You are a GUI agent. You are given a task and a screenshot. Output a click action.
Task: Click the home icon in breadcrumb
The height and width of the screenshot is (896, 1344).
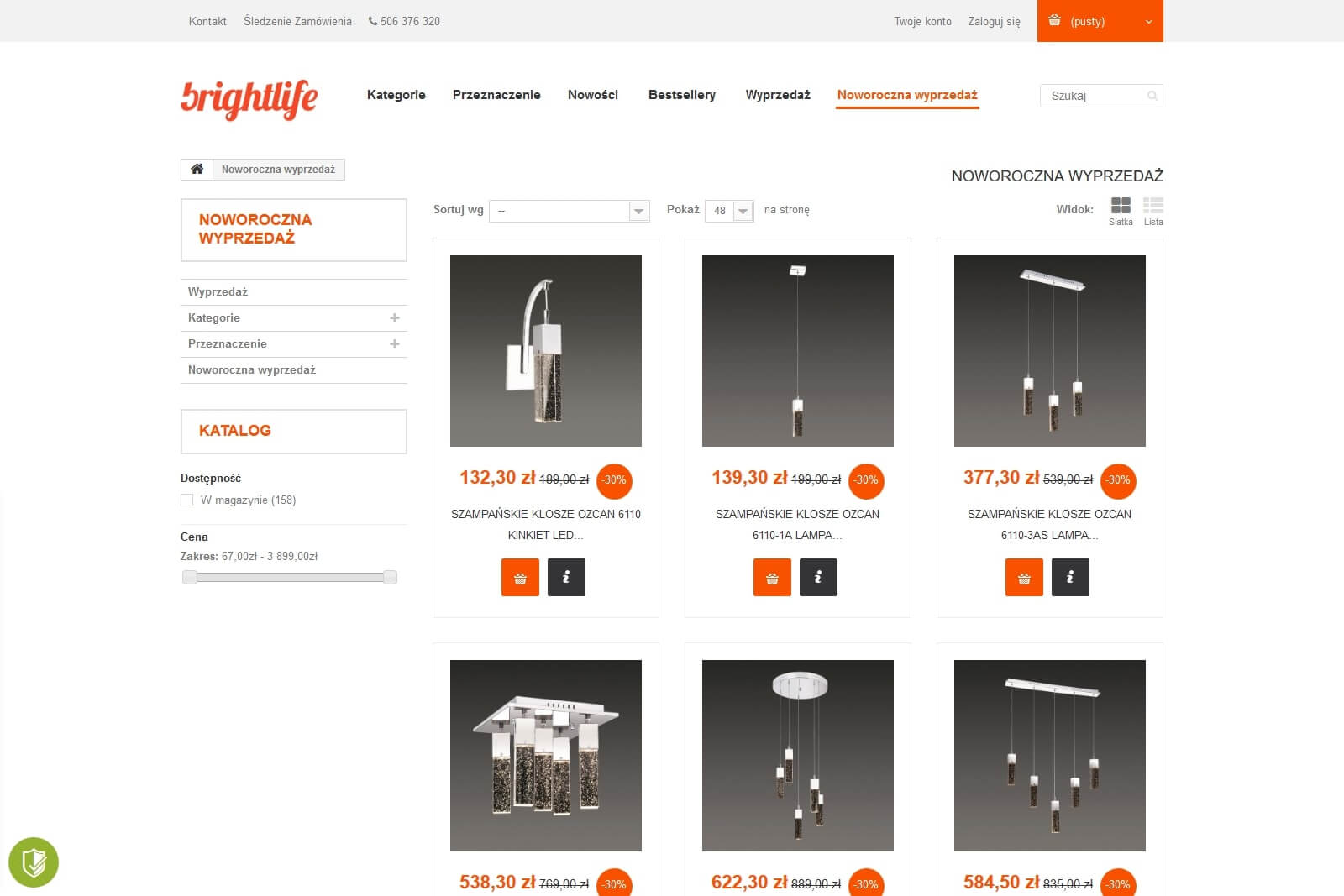click(197, 169)
